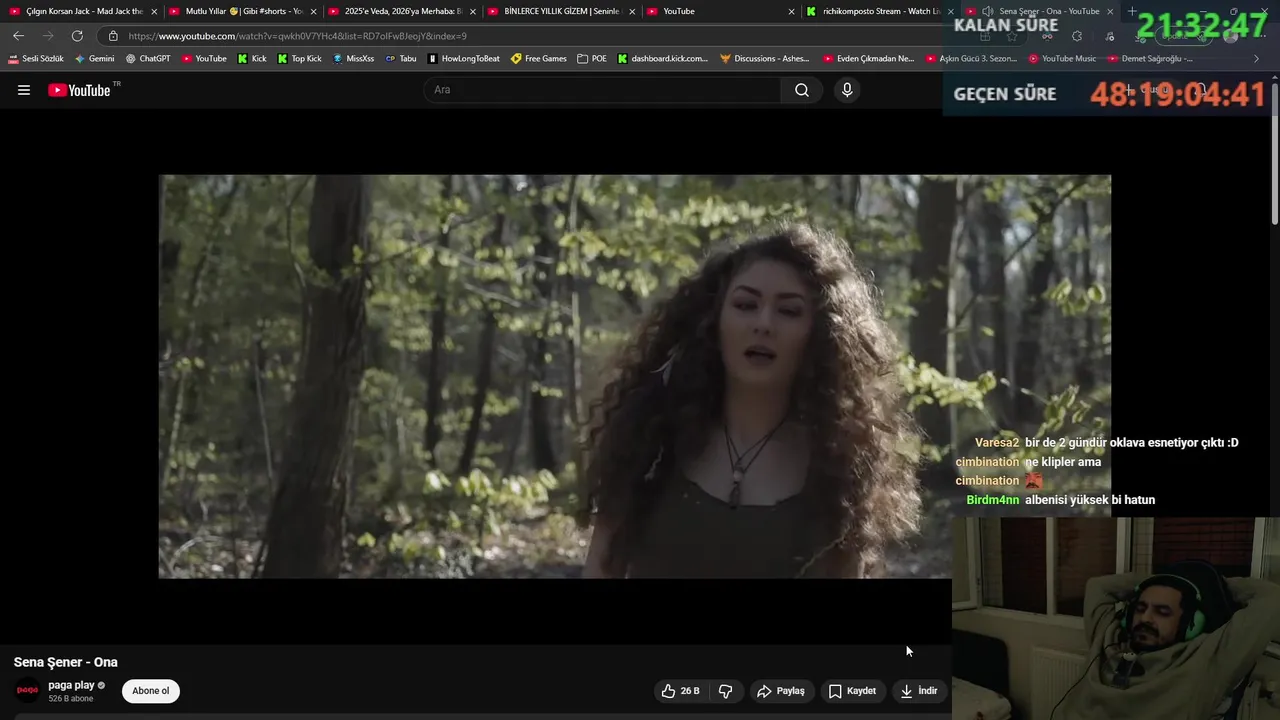The width and height of the screenshot is (1280, 720).
Task: Close the BİNLERCE YILLIK GİZEM tab
Action: tap(632, 12)
